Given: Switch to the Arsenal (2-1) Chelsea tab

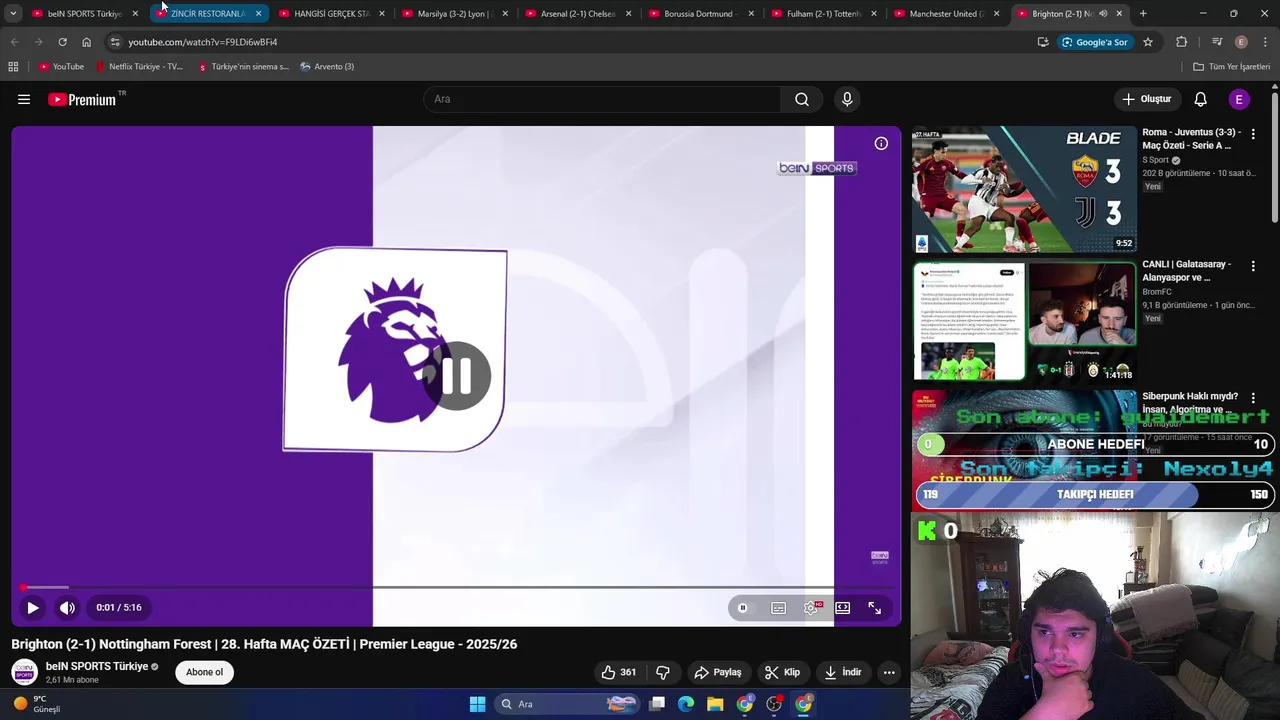Looking at the screenshot, I should pyautogui.click(x=577, y=13).
